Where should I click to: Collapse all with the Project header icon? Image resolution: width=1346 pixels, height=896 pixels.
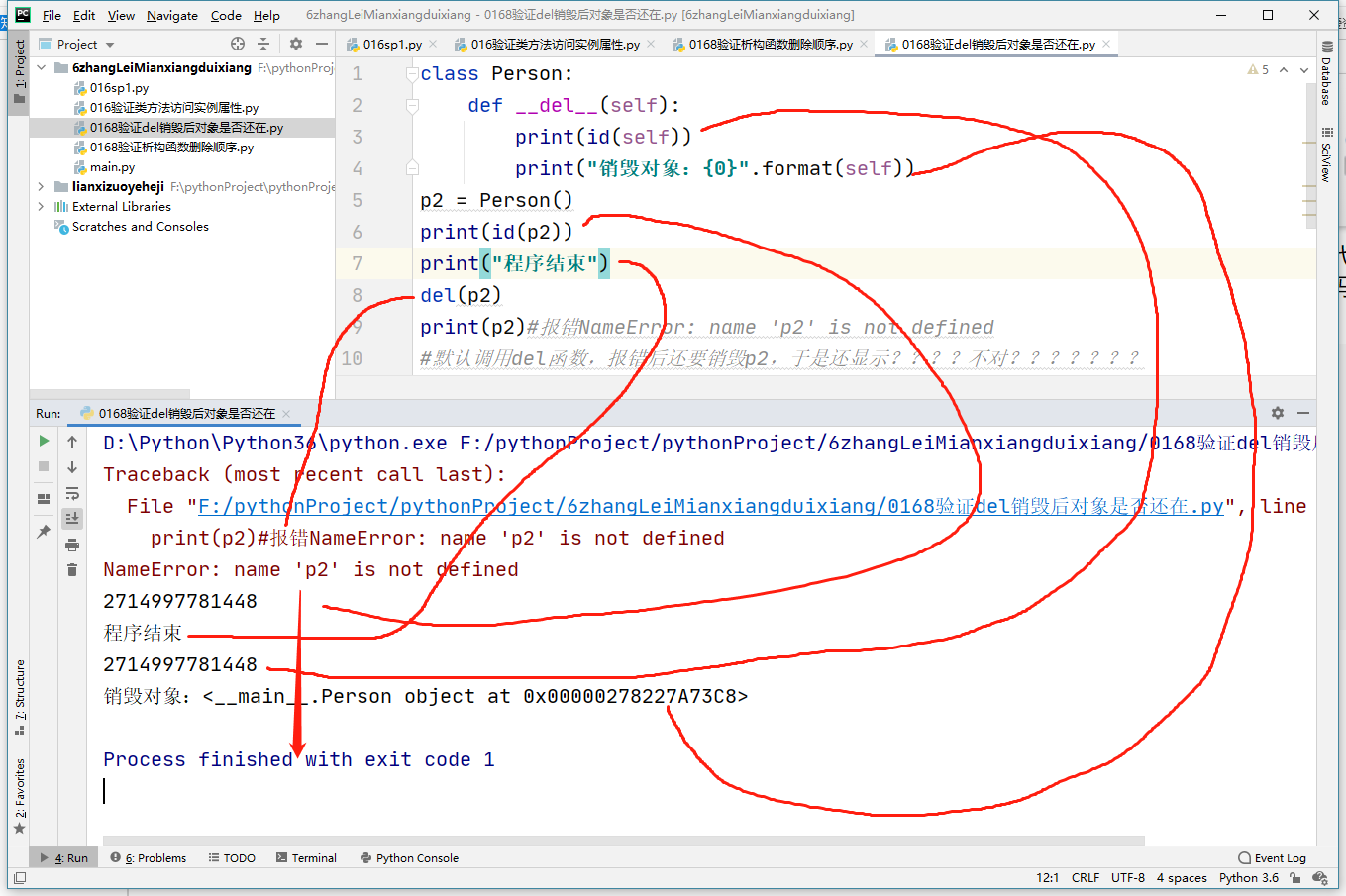(263, 44)
